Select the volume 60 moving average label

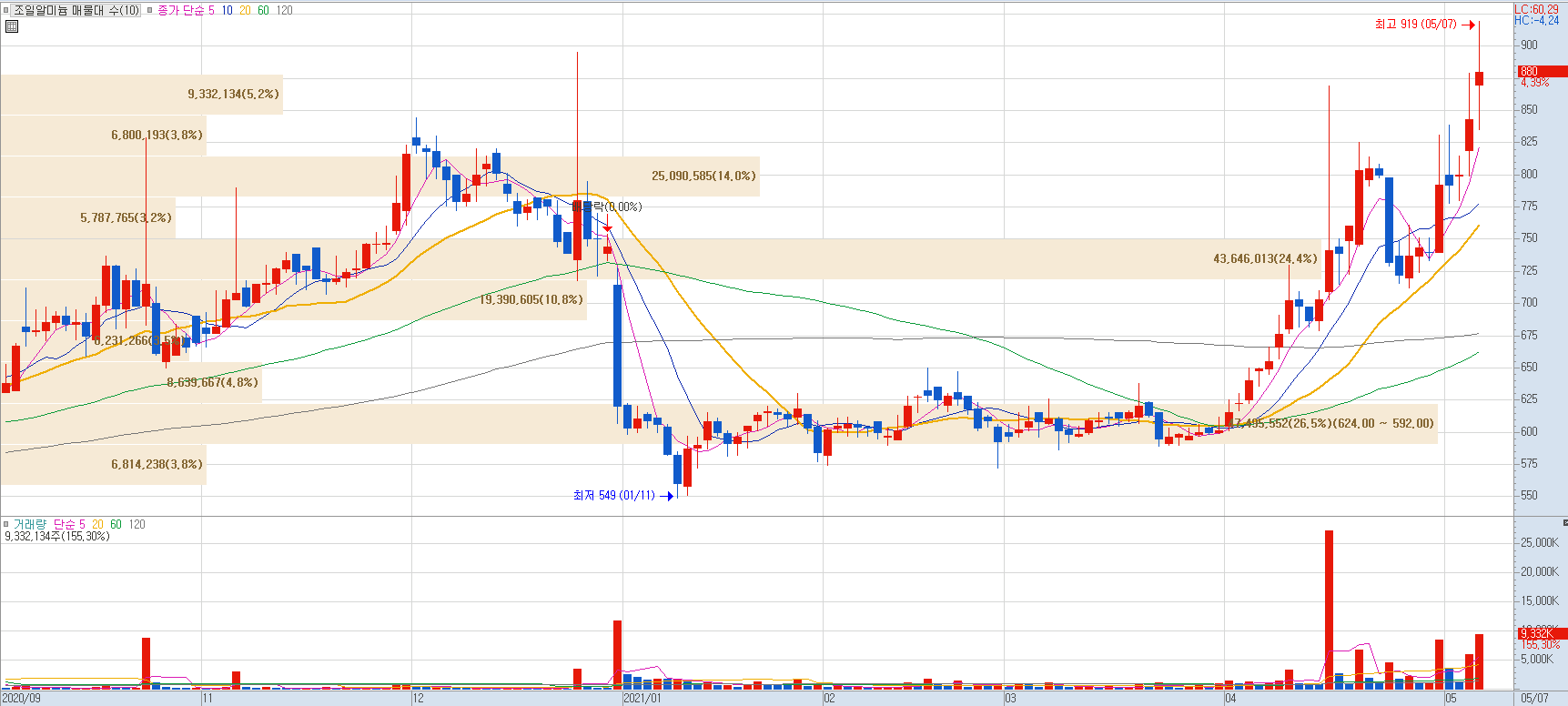click(116, 524)
